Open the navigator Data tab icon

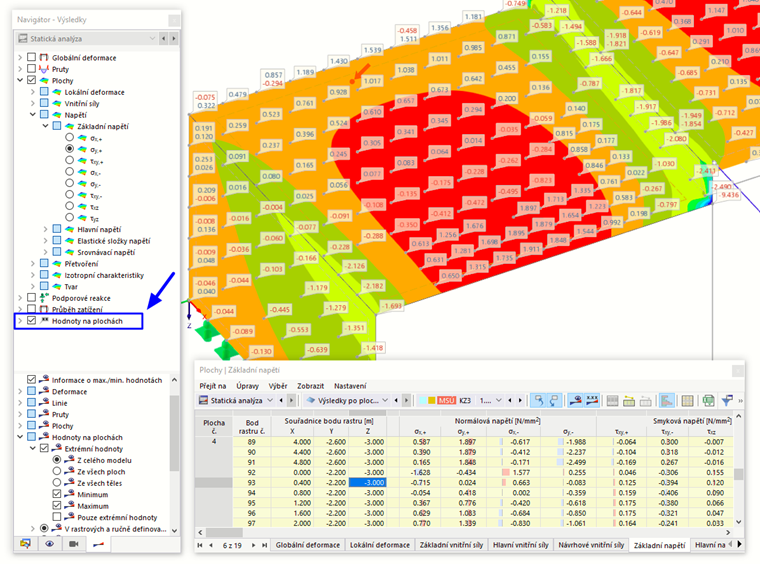click(25, 544)
